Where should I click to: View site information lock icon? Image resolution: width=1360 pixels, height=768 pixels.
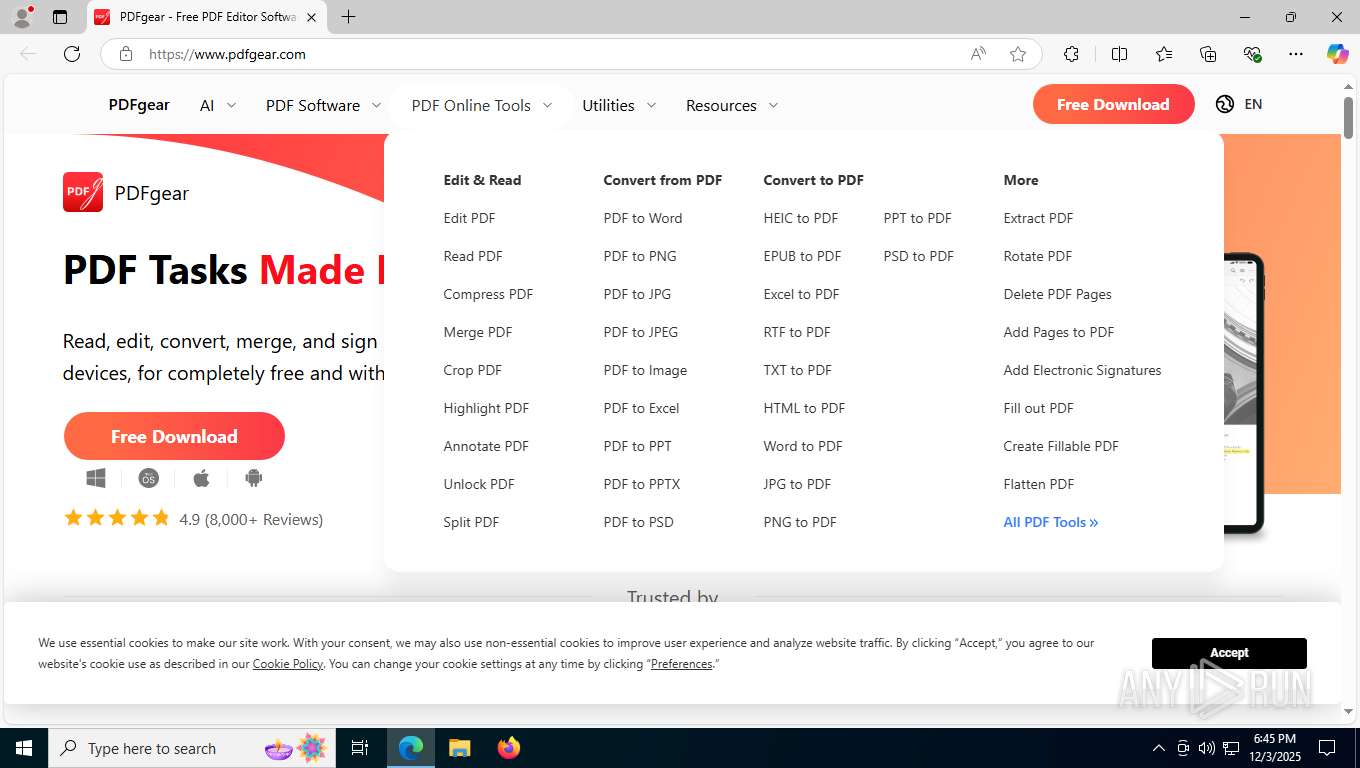(x=125, y=54)
